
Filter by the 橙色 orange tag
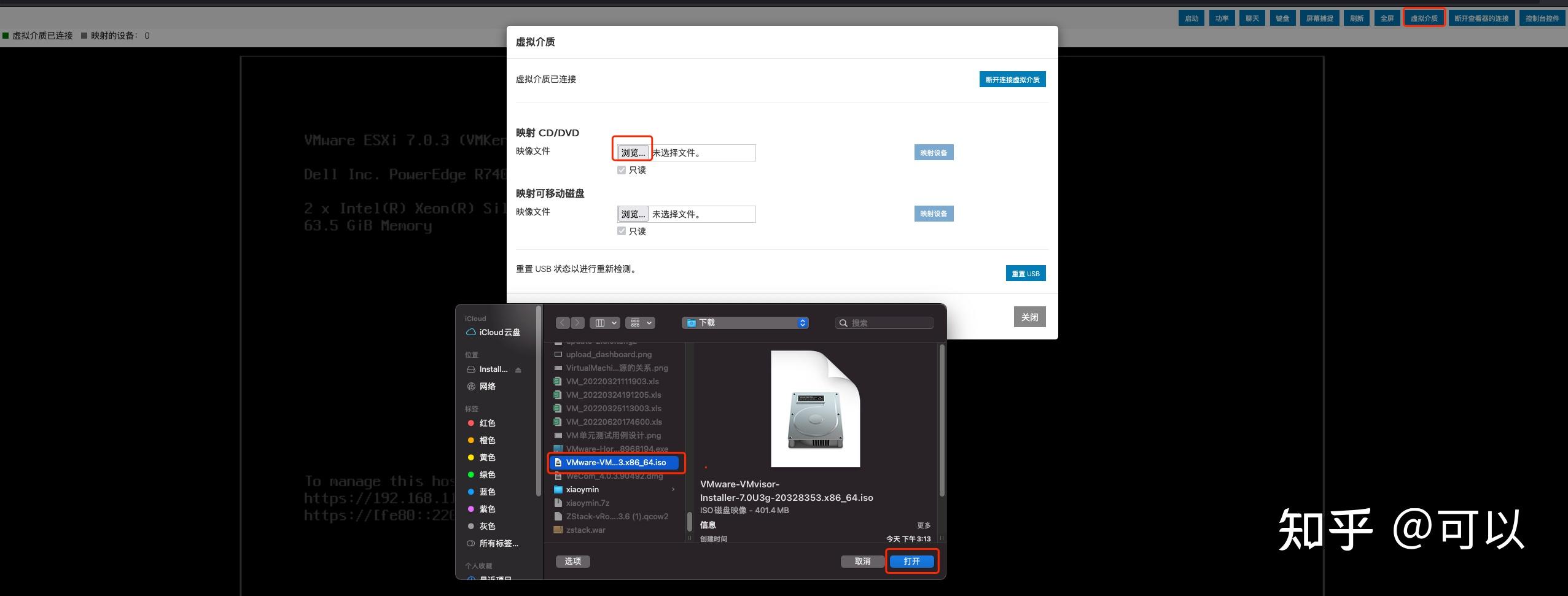pos(482,441)
